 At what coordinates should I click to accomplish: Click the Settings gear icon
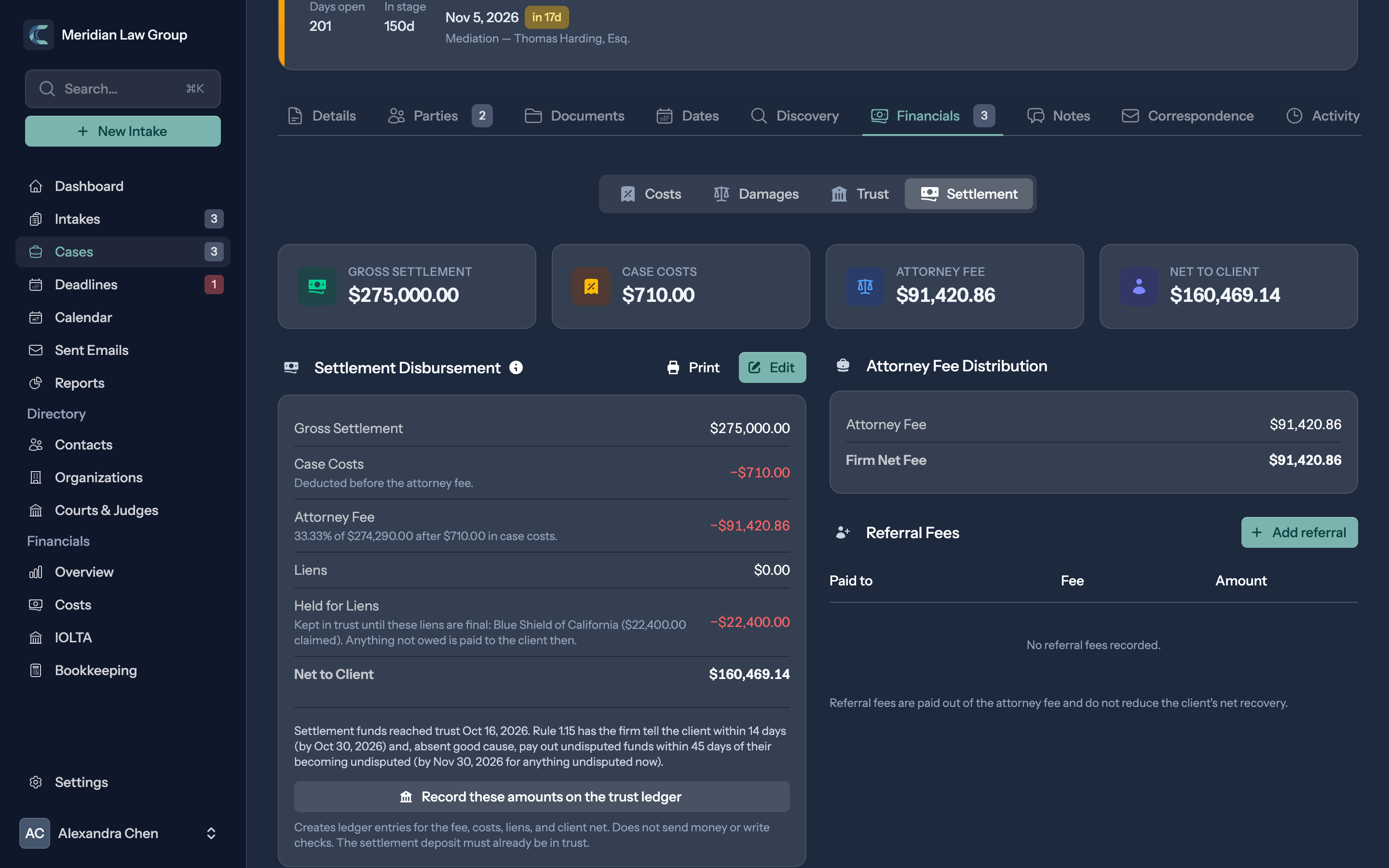(x=36, y=782)
